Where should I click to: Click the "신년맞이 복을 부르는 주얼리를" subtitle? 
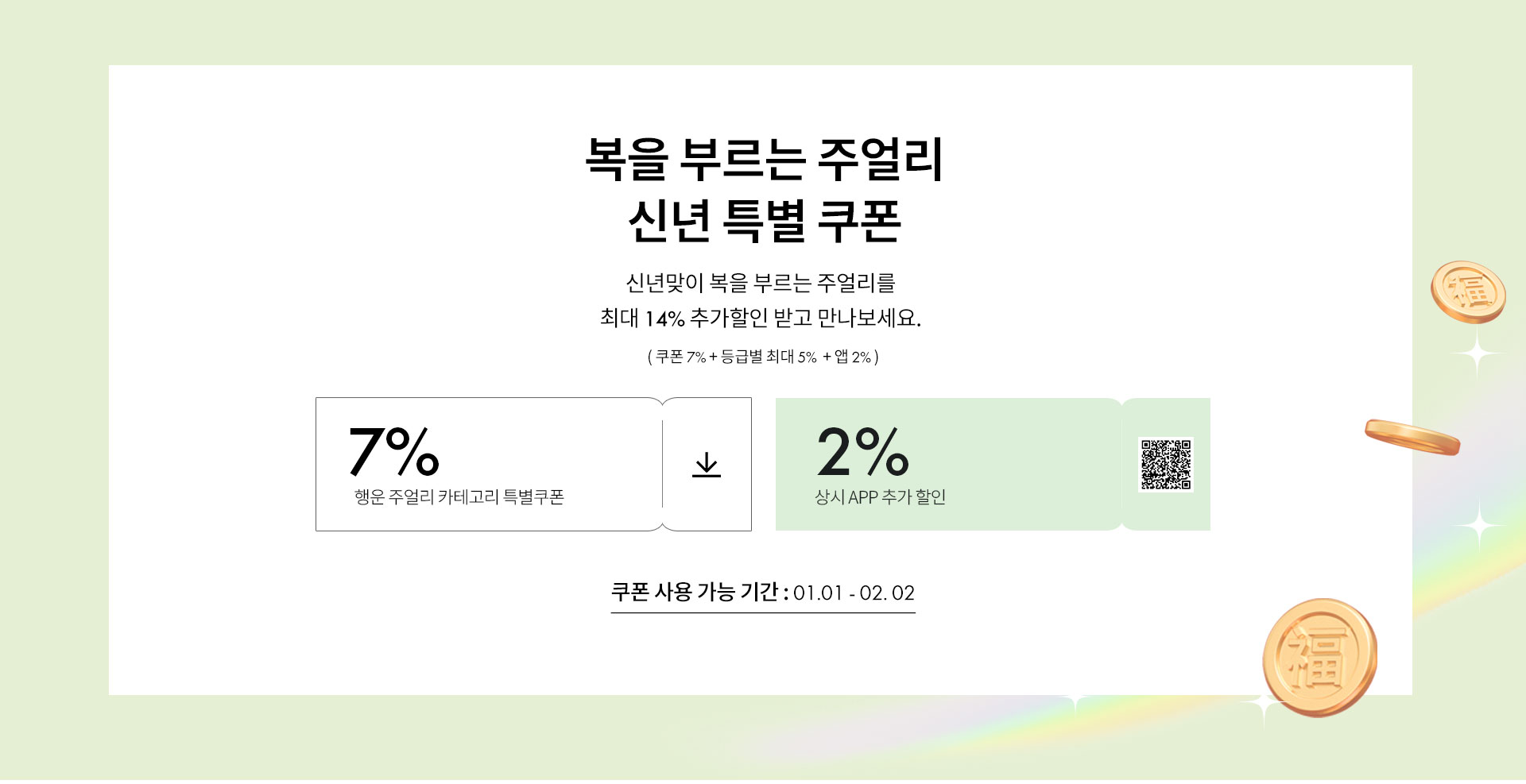[761, 283]
